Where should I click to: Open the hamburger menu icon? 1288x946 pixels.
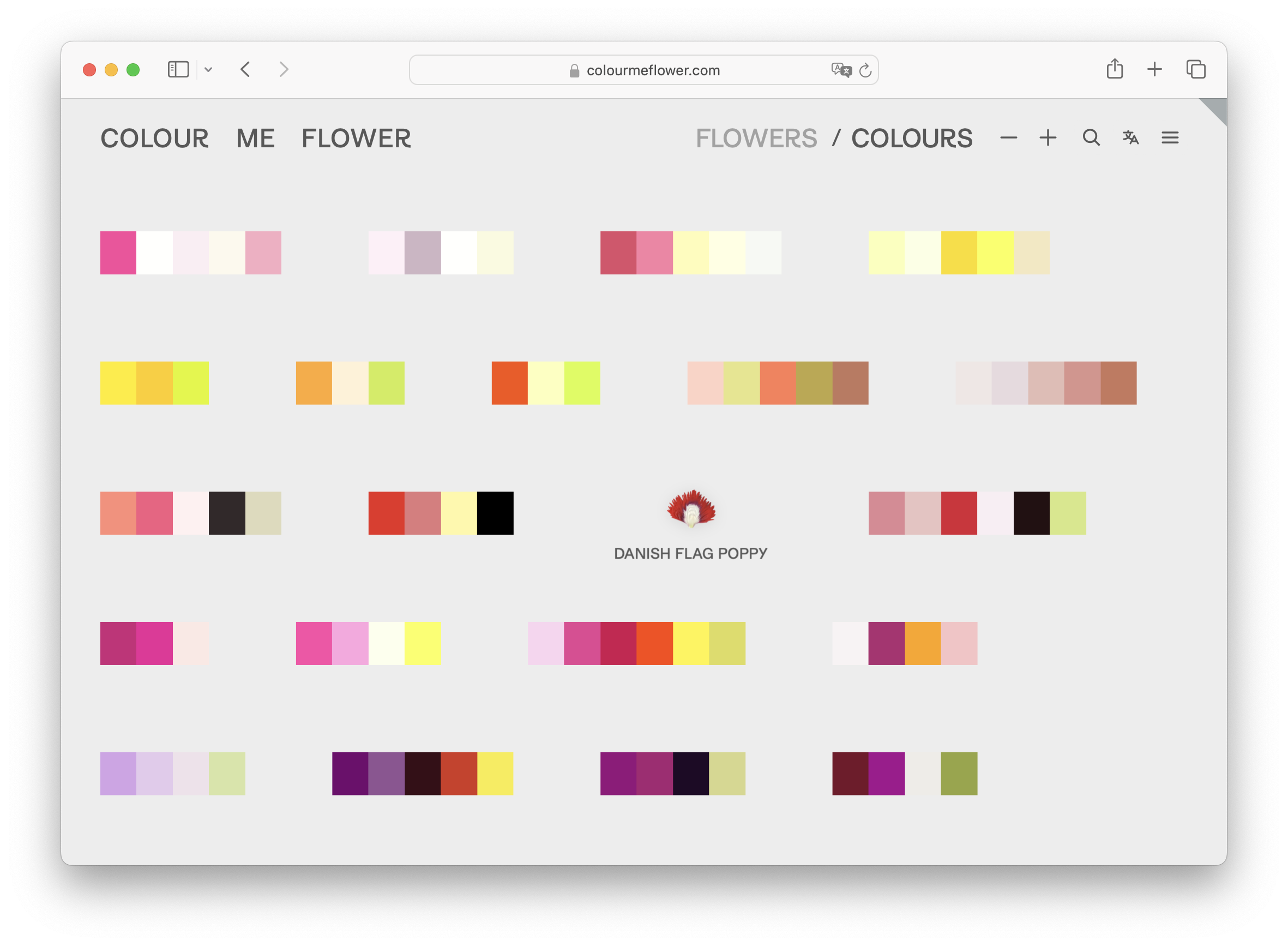click(1170, 138)
